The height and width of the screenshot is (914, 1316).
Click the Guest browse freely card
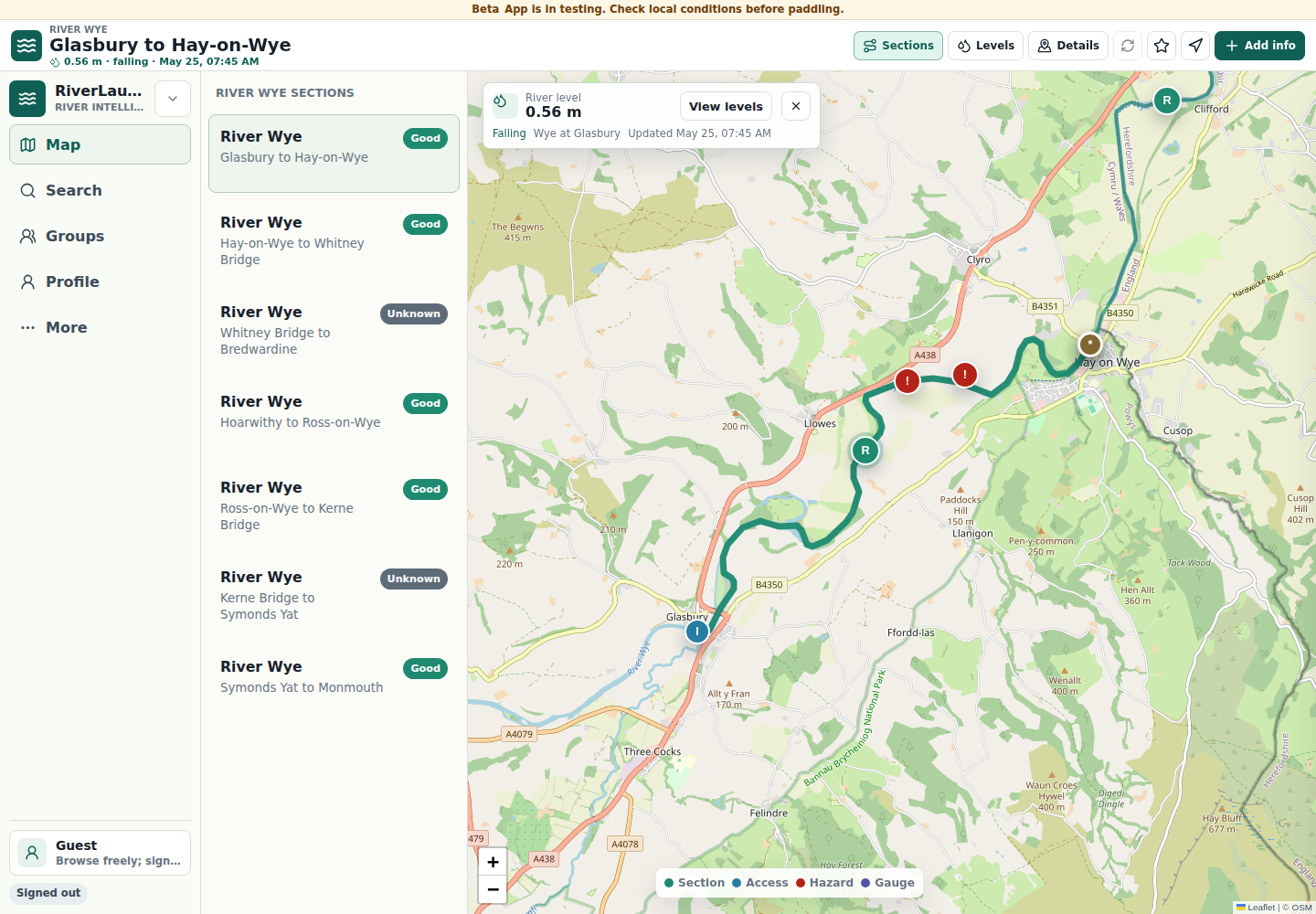tap(100, 853)
